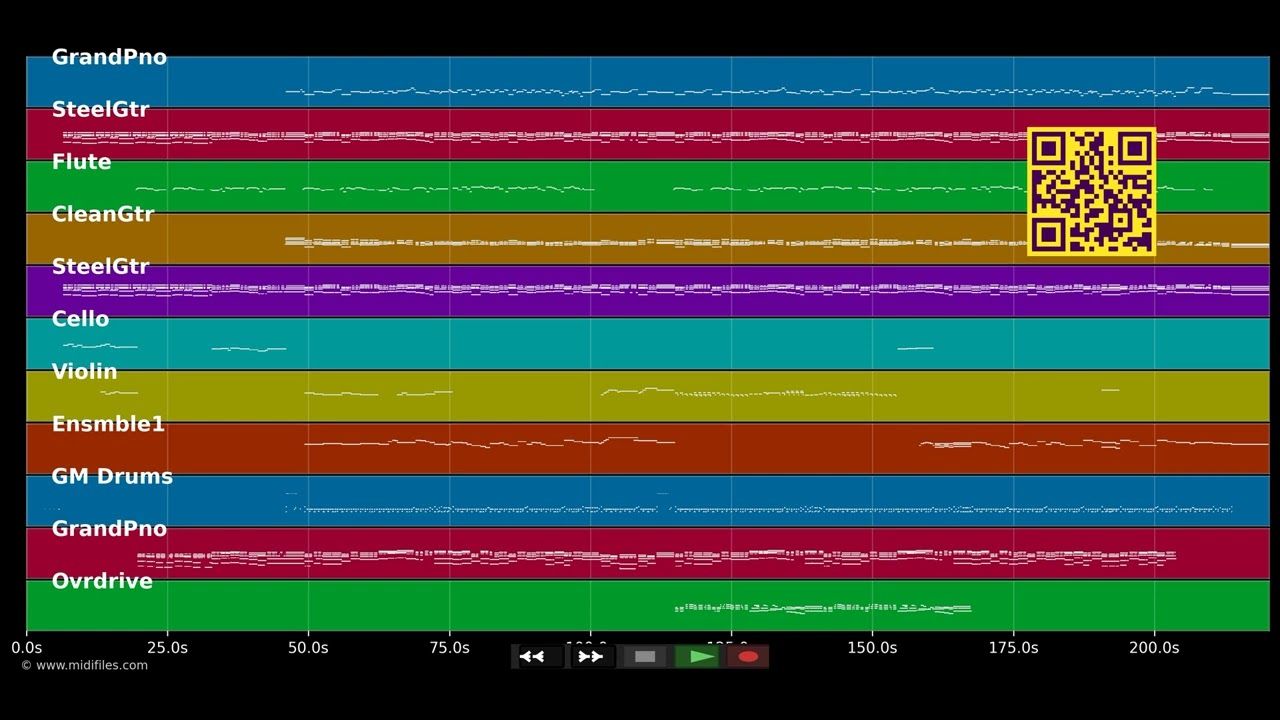Select the CleanGtr track label
The width and height of the screenshot is (1280, 720).
point(103,214)
